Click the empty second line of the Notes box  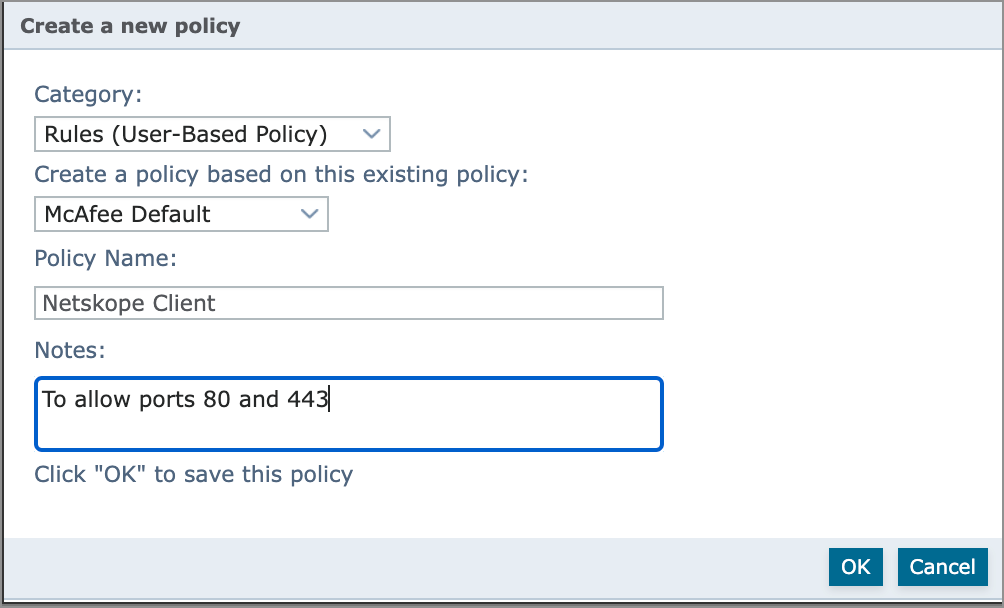pyautogui.click(x=348, y=431)
